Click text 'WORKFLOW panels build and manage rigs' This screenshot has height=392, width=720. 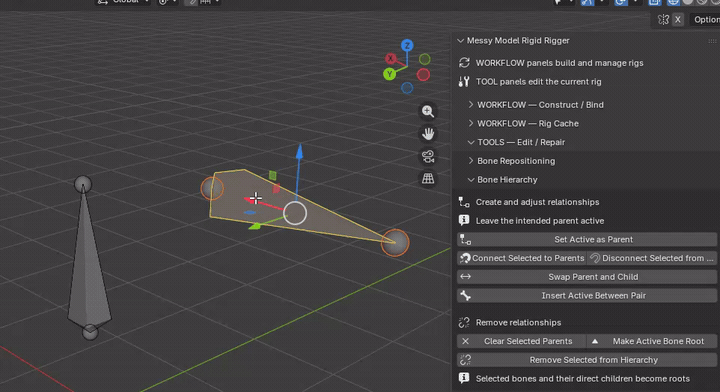[559, 63]
